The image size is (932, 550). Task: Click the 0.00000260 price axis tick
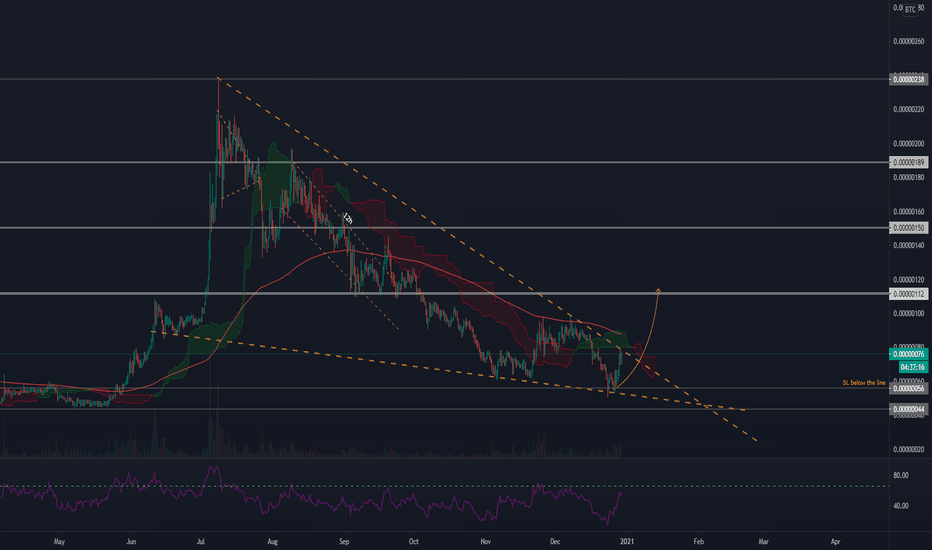[x=909, y=42]
